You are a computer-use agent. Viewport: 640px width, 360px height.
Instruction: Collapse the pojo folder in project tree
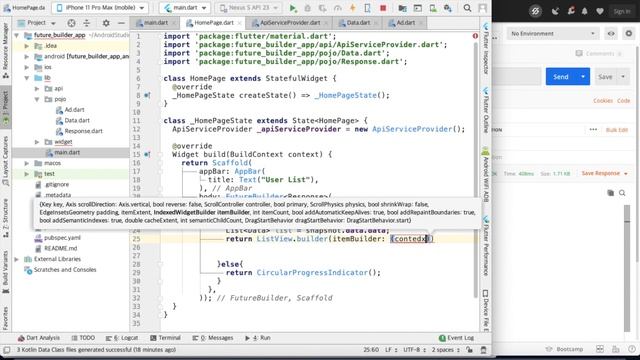tap(37, 99)
